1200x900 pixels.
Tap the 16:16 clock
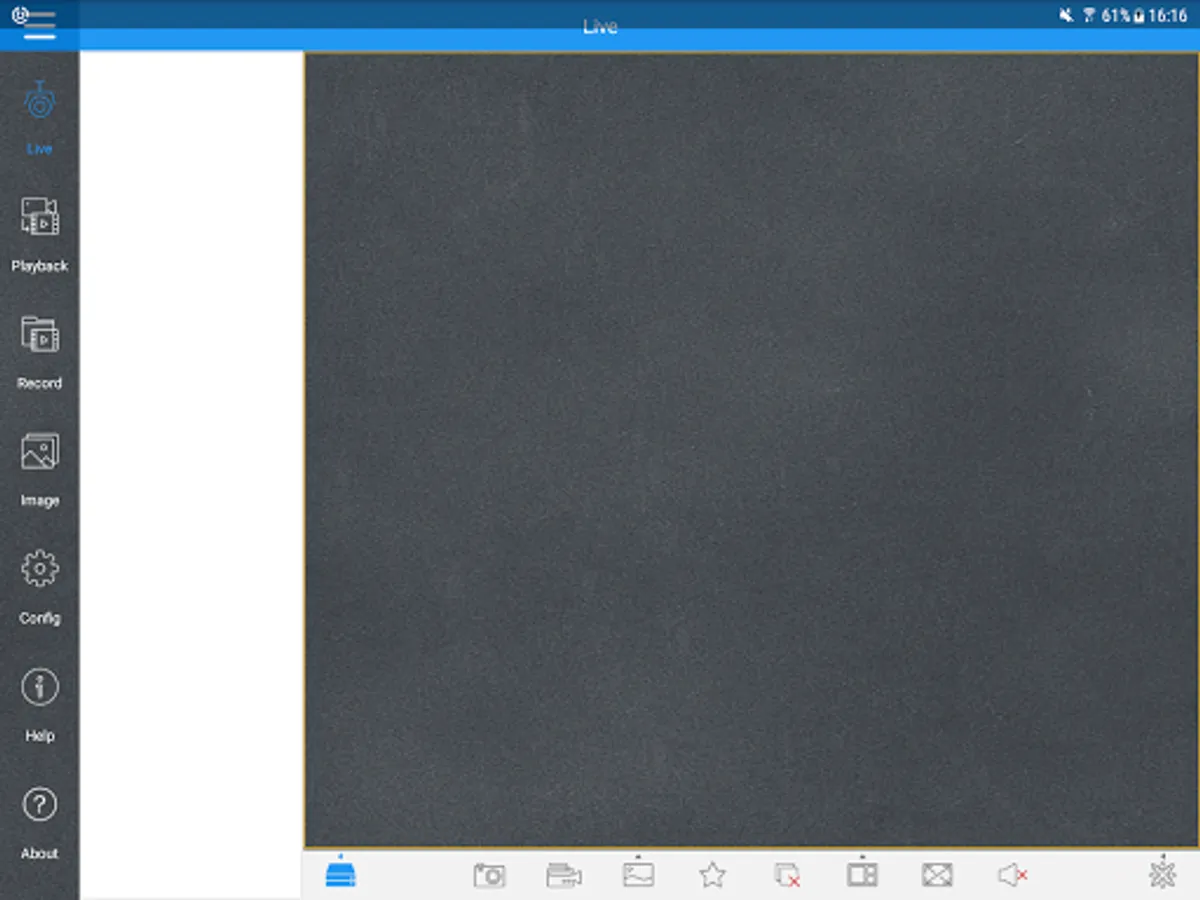(x=1168, y=16)
